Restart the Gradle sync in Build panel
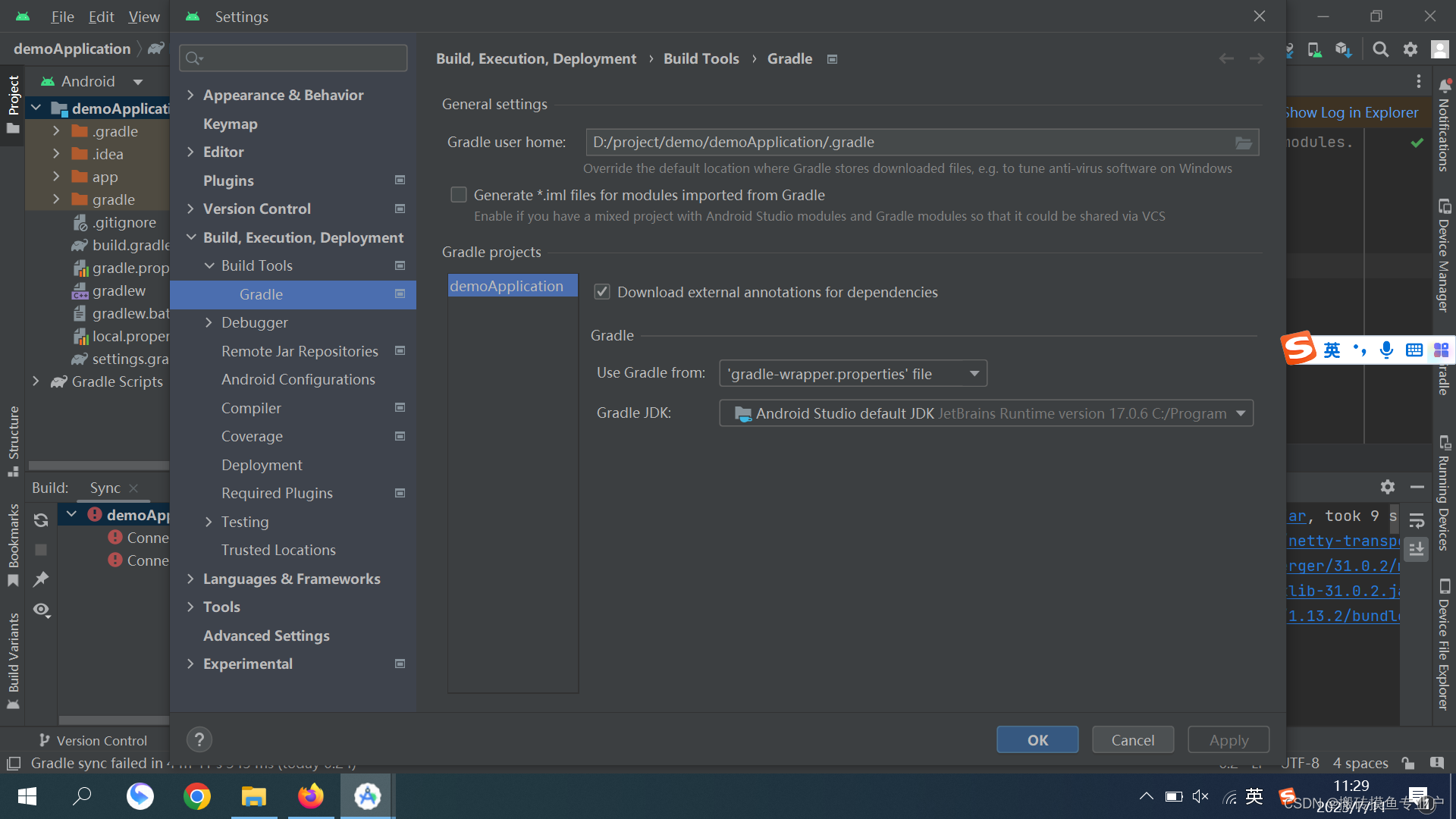 pyautogui.click(x=40, y=519)
